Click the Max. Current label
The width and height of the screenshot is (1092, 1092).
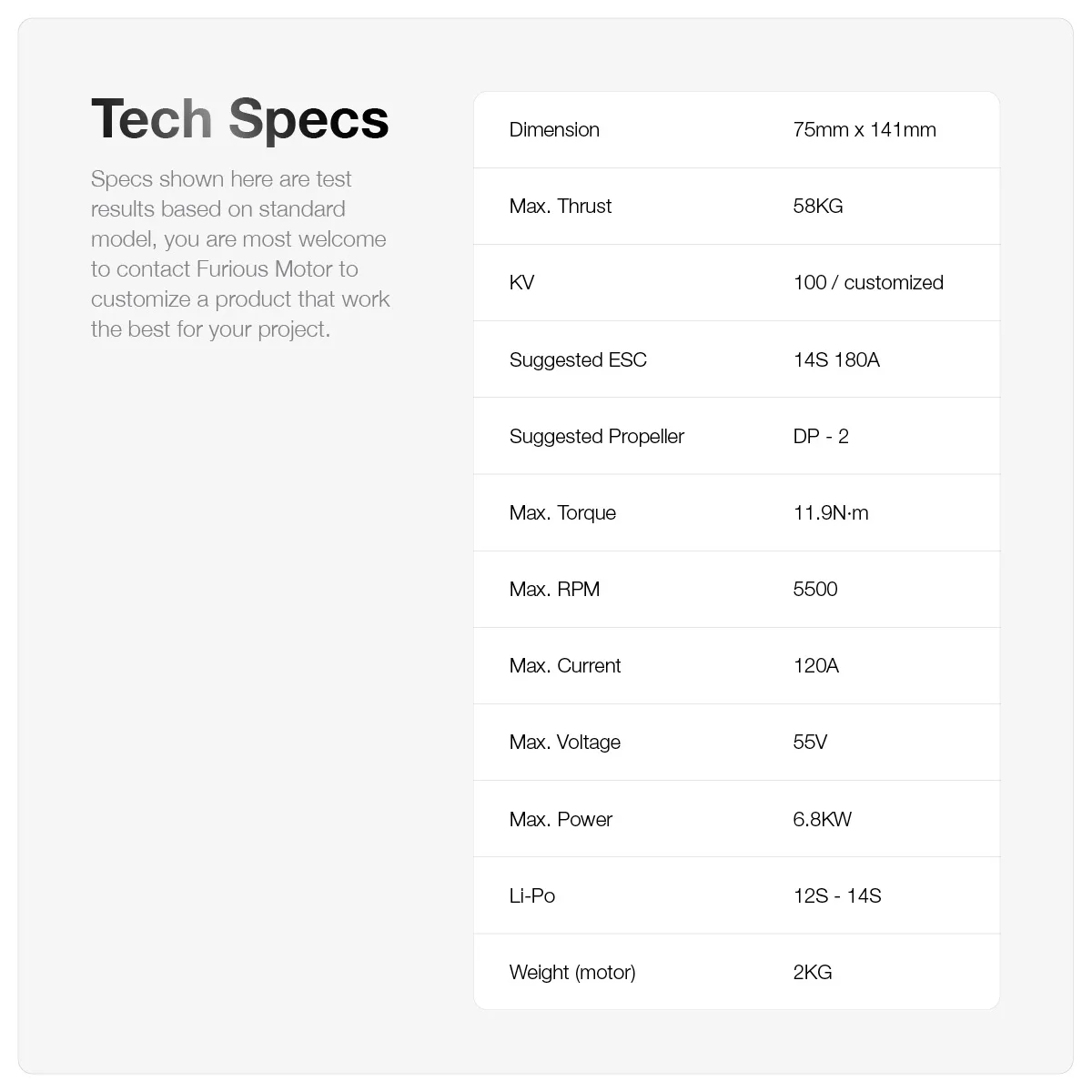point(564,665)
